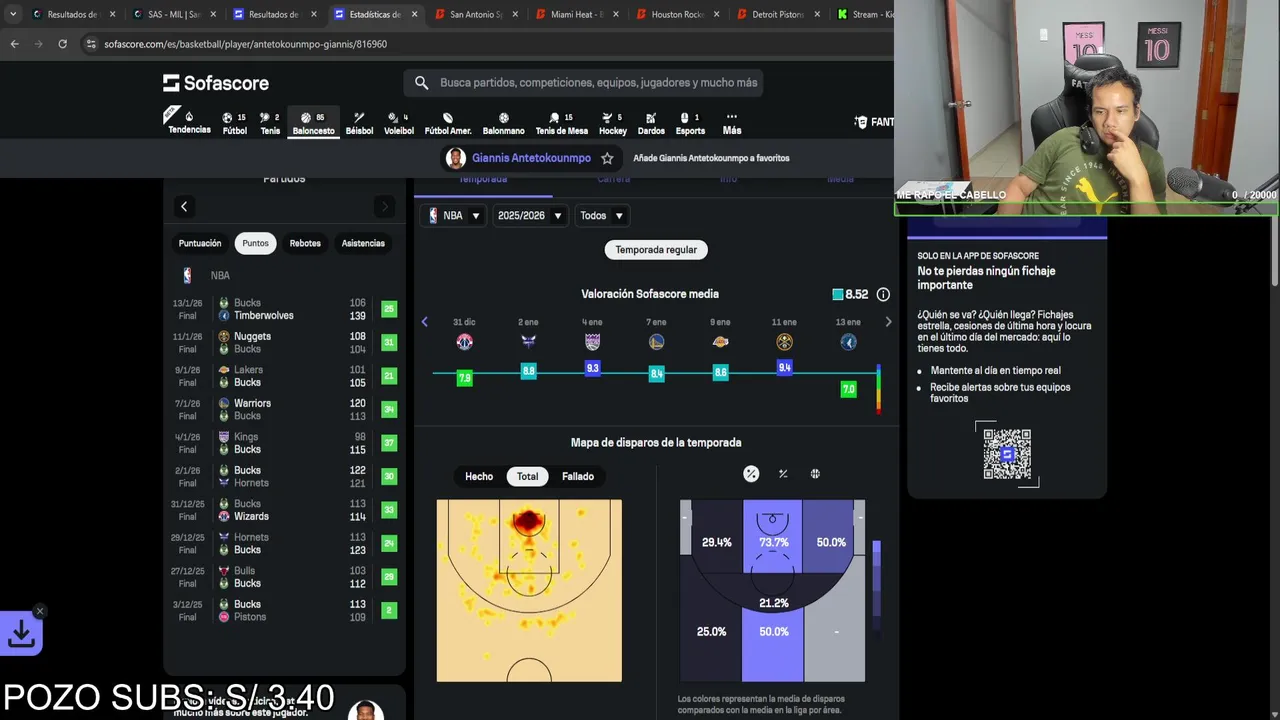Open the Wizards rating from 31 dic
Viewport: 1280px width, 720px height.
(464, 378)
